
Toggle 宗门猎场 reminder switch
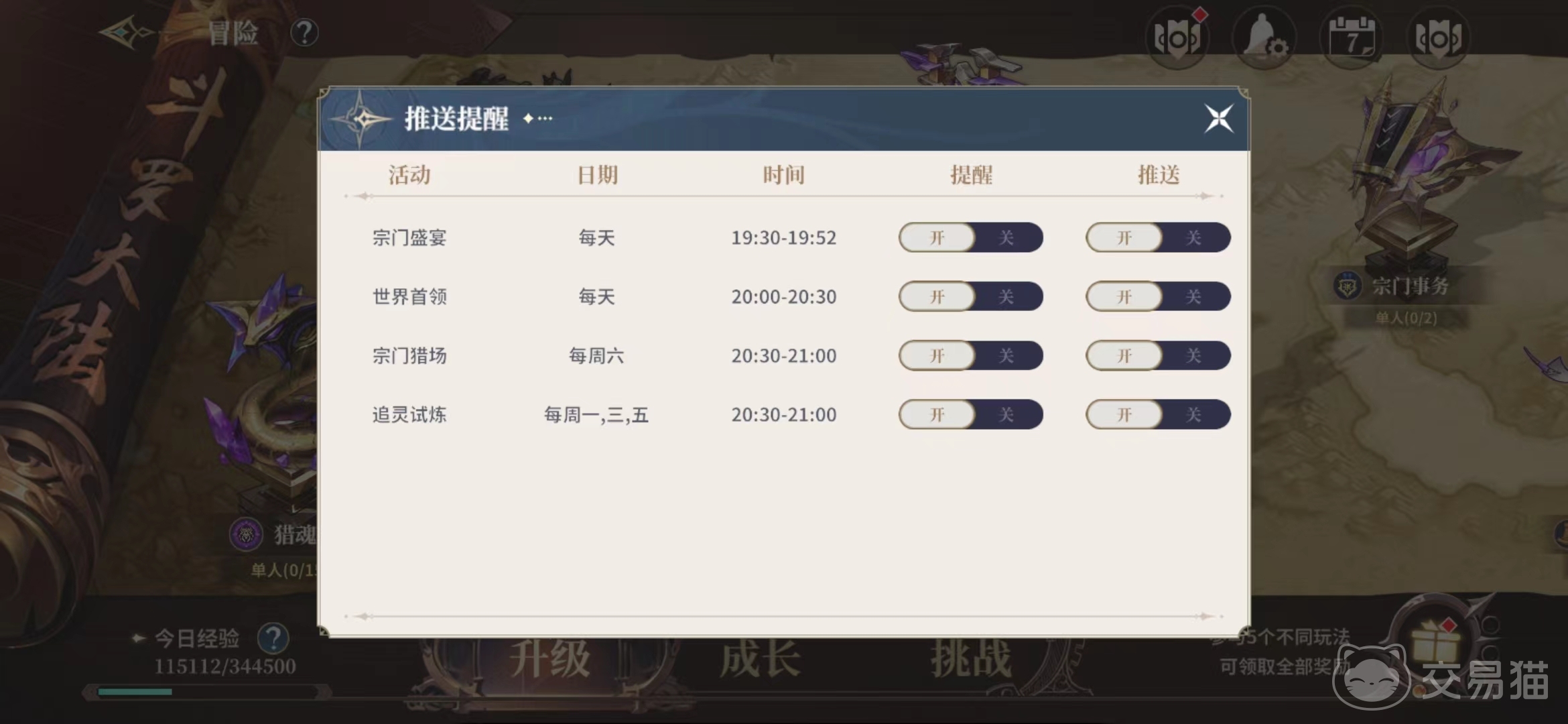coord(970,356)
